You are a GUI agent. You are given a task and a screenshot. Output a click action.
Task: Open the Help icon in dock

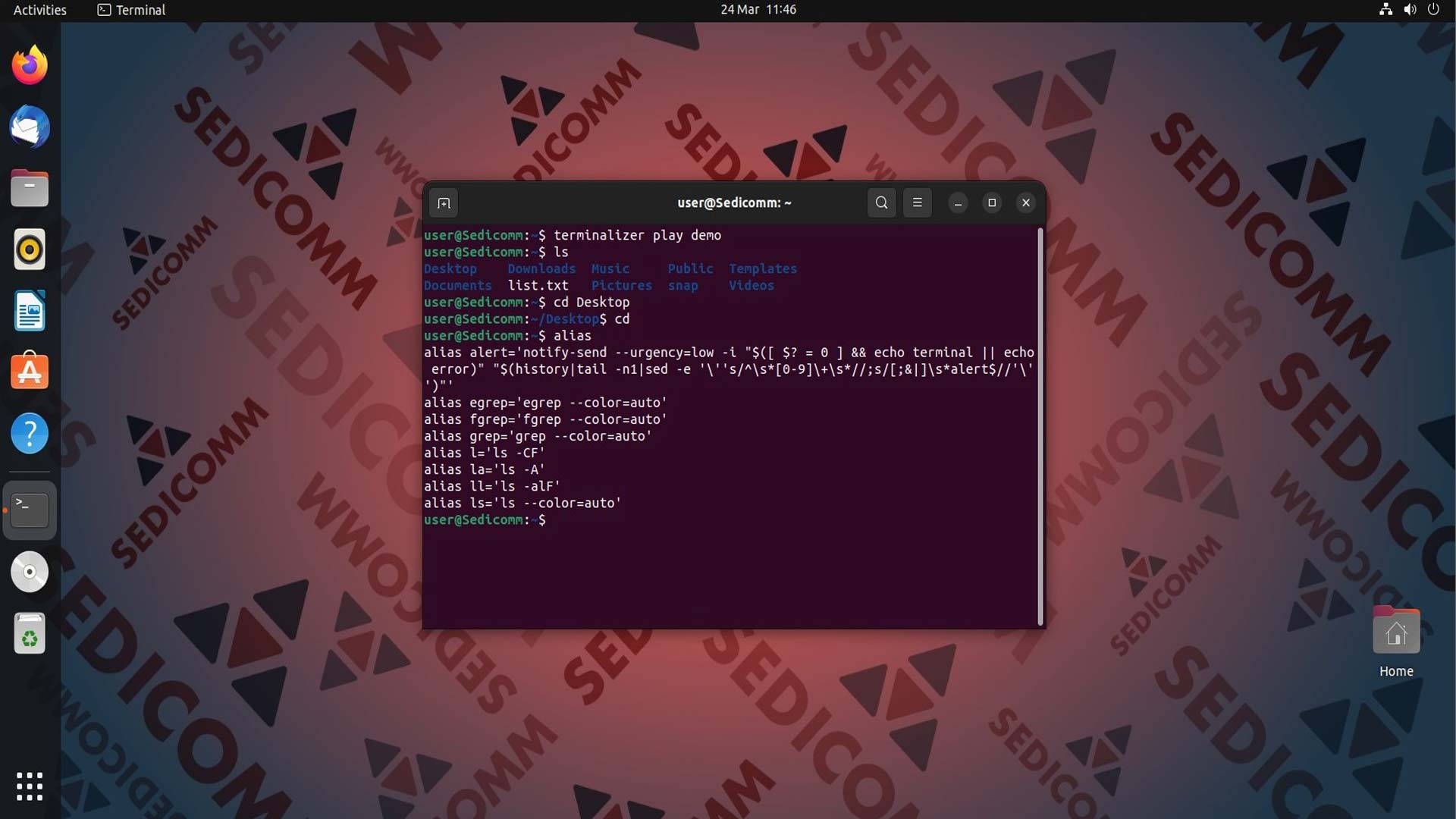point(30,434)
